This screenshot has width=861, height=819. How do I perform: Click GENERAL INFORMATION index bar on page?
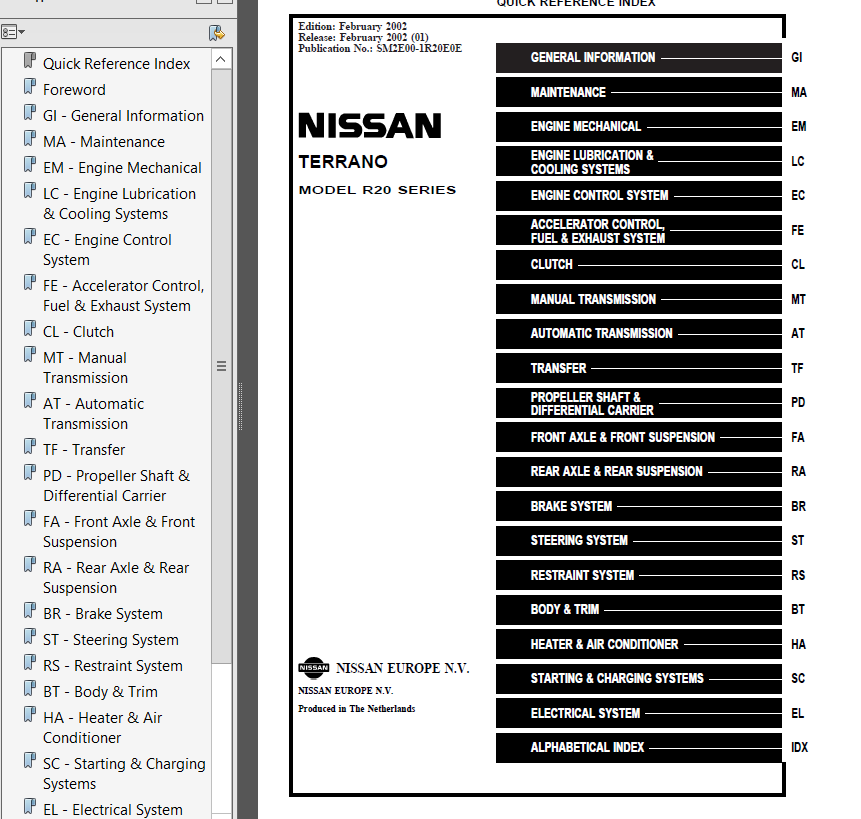[639, 58]
